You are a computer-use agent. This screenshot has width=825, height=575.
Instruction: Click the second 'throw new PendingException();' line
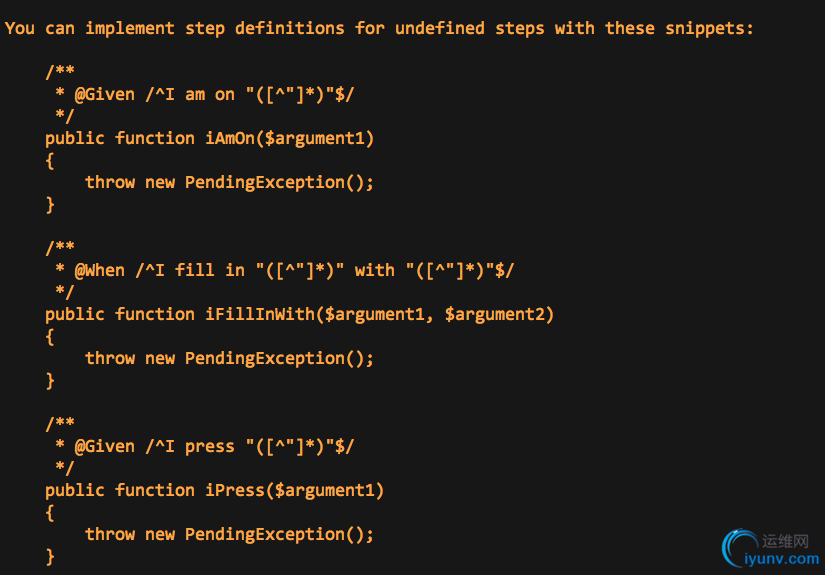229,359
